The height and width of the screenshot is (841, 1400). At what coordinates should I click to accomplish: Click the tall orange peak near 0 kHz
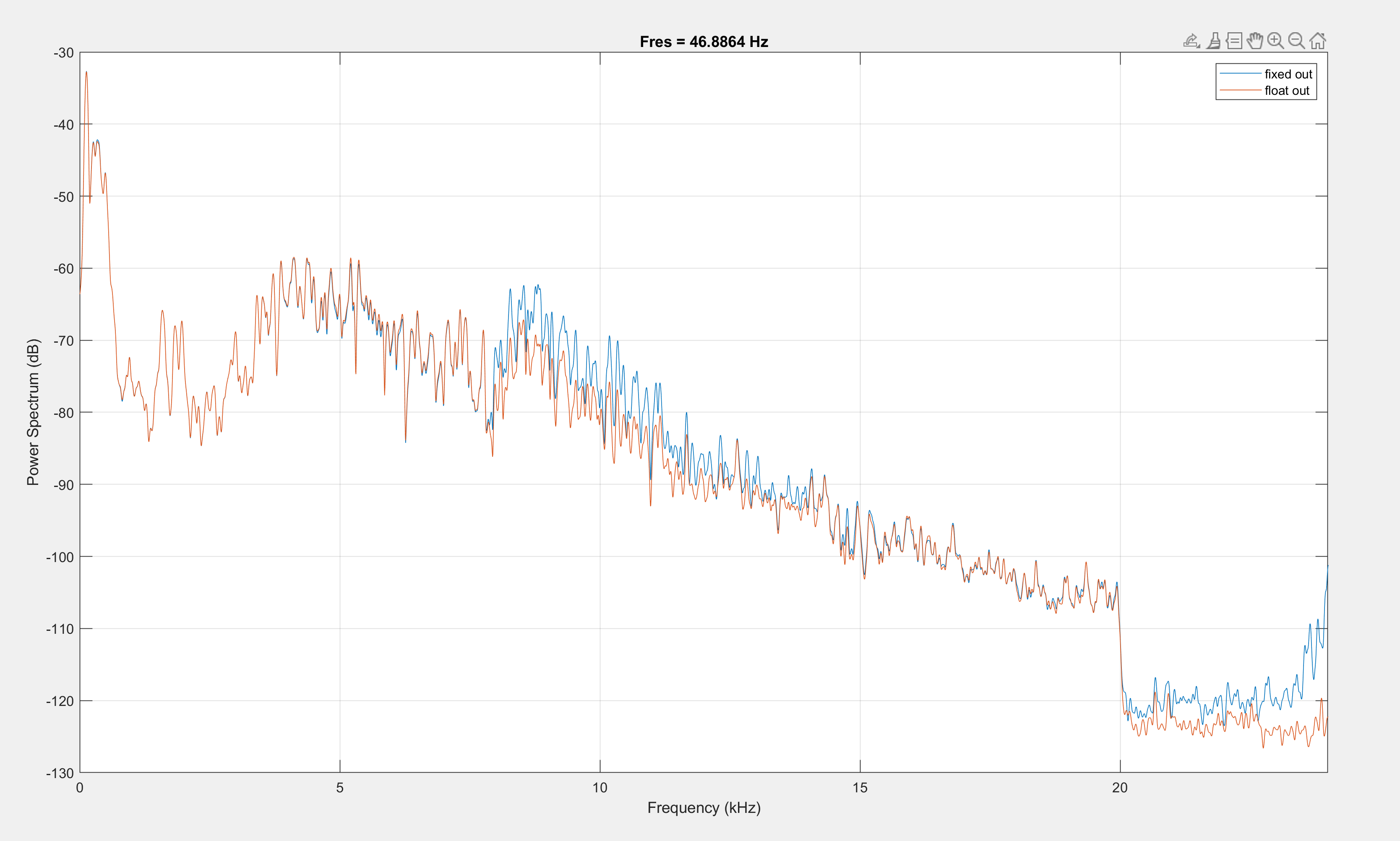[86, 74]
